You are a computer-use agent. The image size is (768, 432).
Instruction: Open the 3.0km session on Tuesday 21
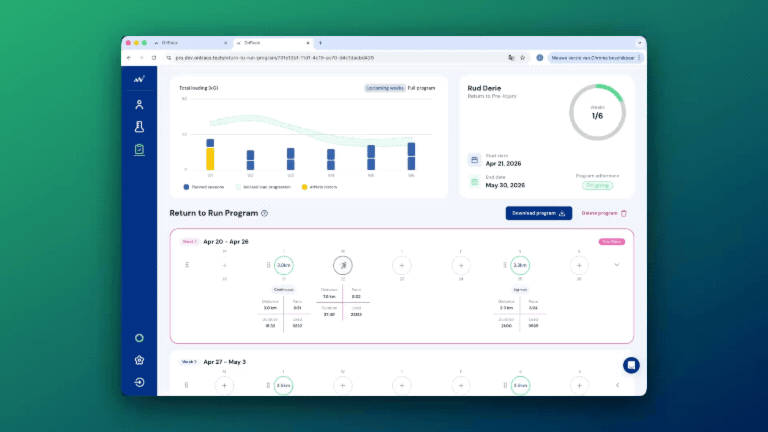pyautogui.click(x=284, y=265)
